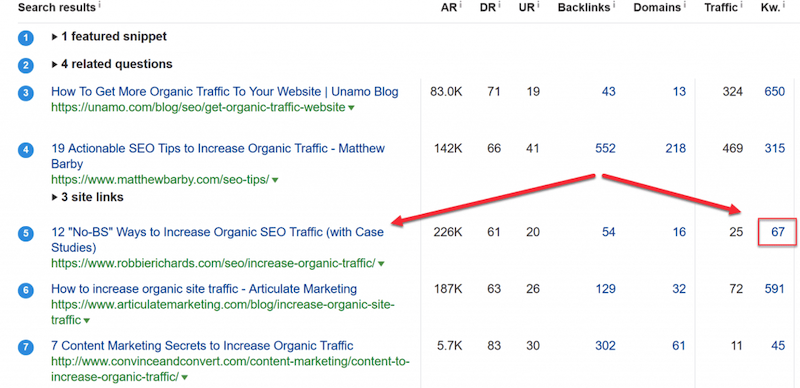The image size is (800, 388).
Task: Open the 19 Actionable SEO Tips result
Action: [x=218, y=156]
